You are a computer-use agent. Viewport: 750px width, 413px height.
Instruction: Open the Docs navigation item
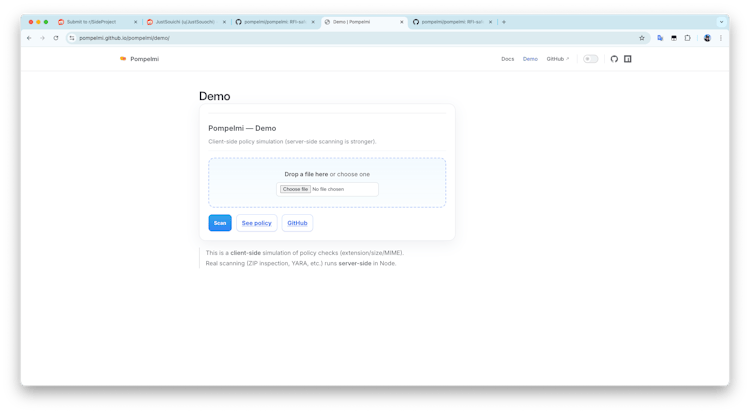(507, 59)
